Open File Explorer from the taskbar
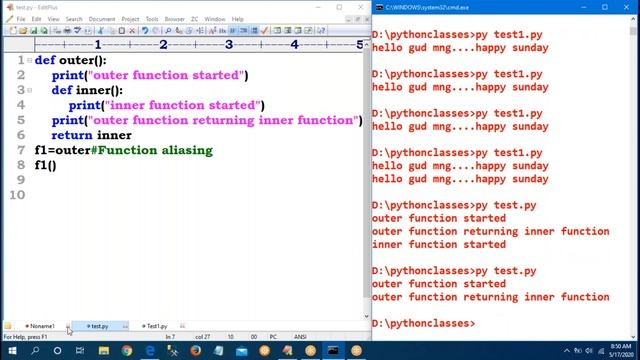This screenshot has height=360, width=640. click(104, 351)
